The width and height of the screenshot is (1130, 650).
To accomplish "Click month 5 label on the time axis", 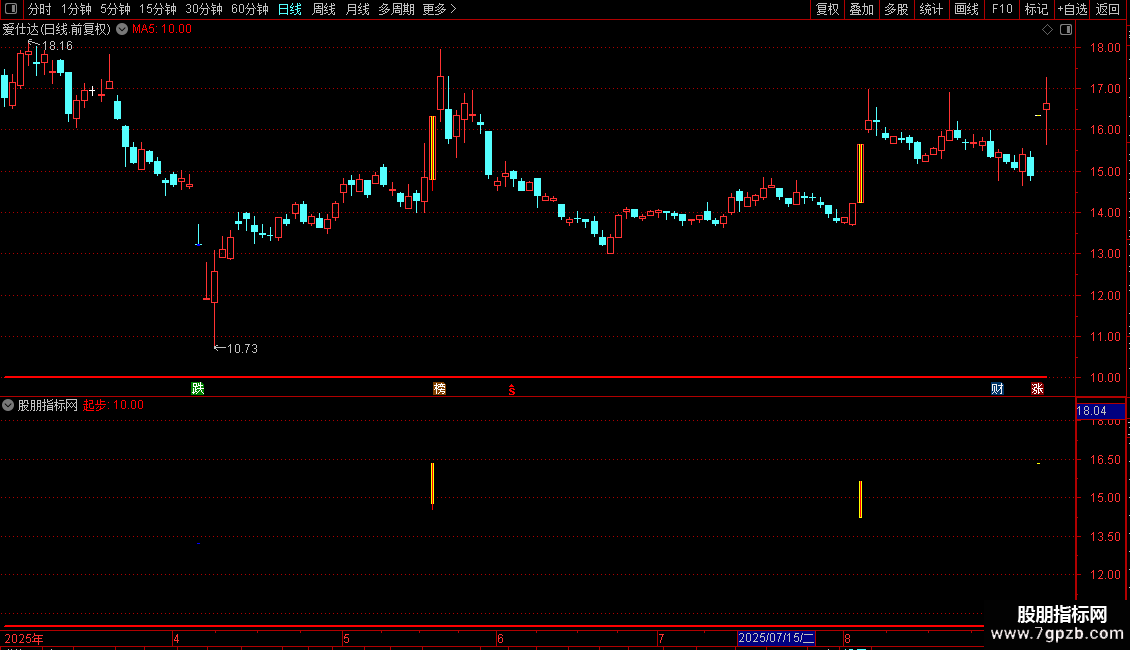I will (347, 638).
